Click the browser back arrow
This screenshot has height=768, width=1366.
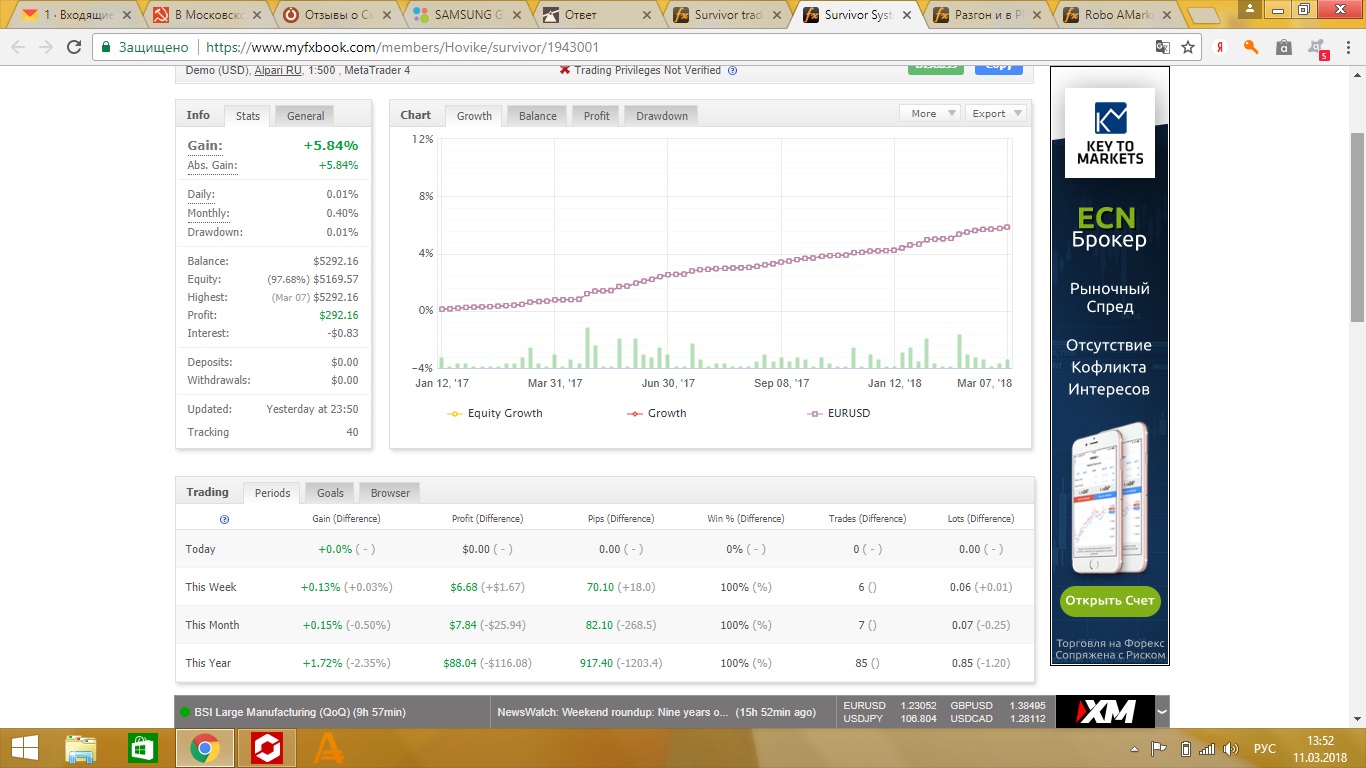click(x=18, y=47)
